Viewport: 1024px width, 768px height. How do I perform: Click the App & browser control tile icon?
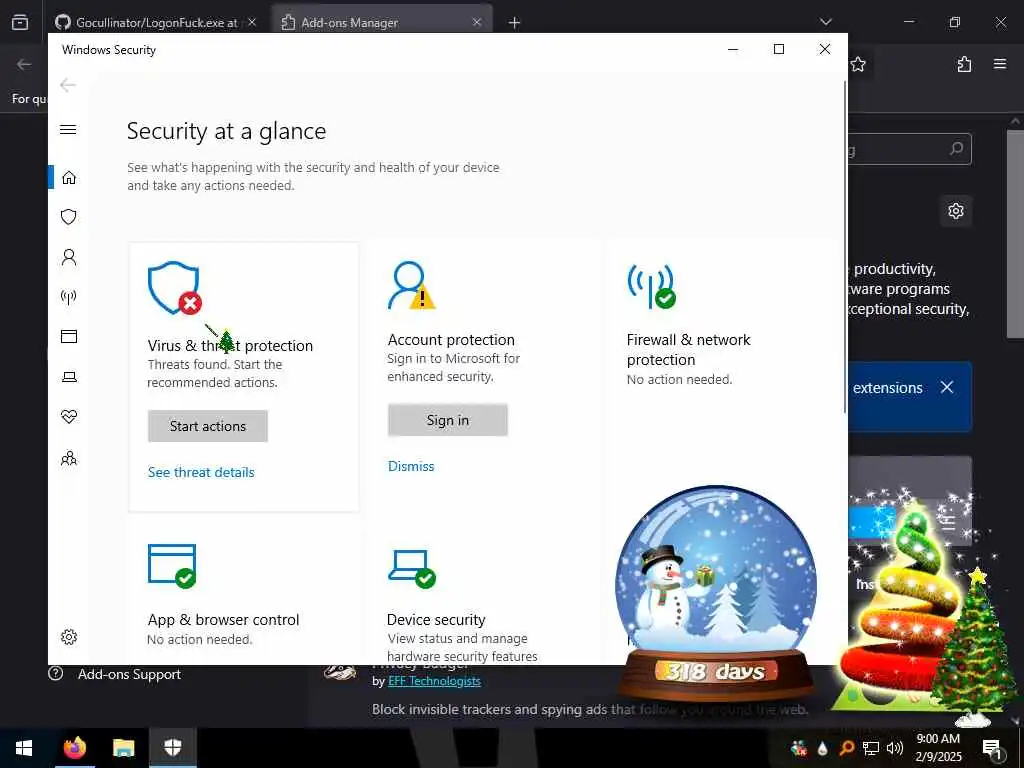172,566
